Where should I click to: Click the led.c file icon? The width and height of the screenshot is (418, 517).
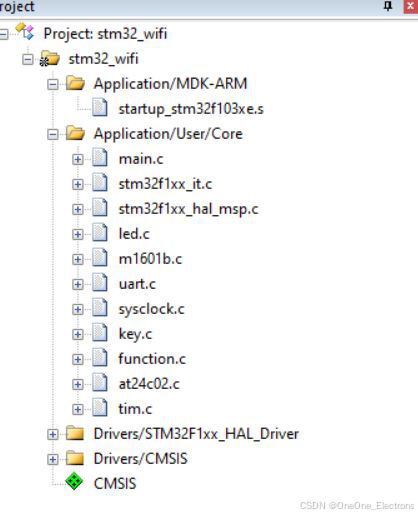100,233
